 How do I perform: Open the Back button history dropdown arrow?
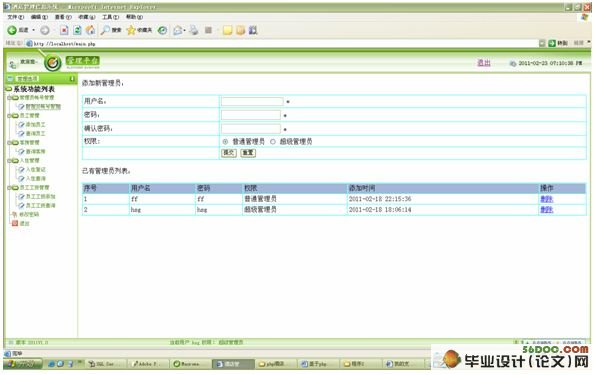[x=34, y=30]
